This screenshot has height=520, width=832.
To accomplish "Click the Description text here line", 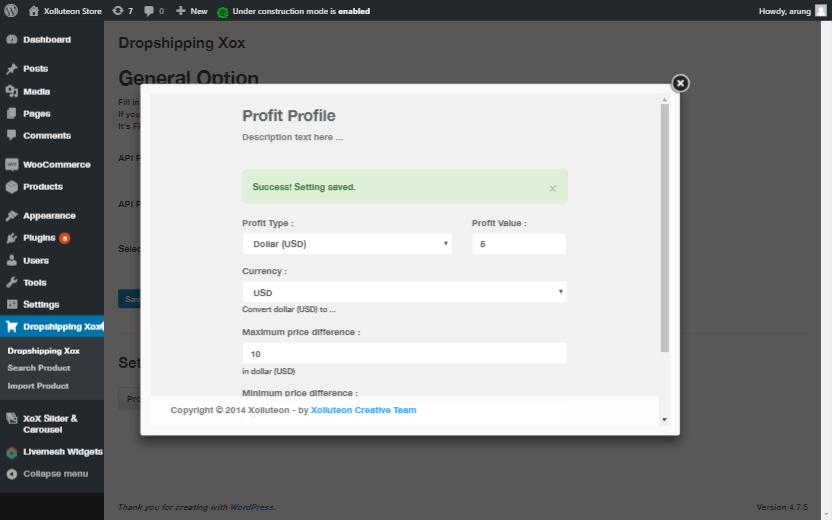I will (x=292, y=137).
